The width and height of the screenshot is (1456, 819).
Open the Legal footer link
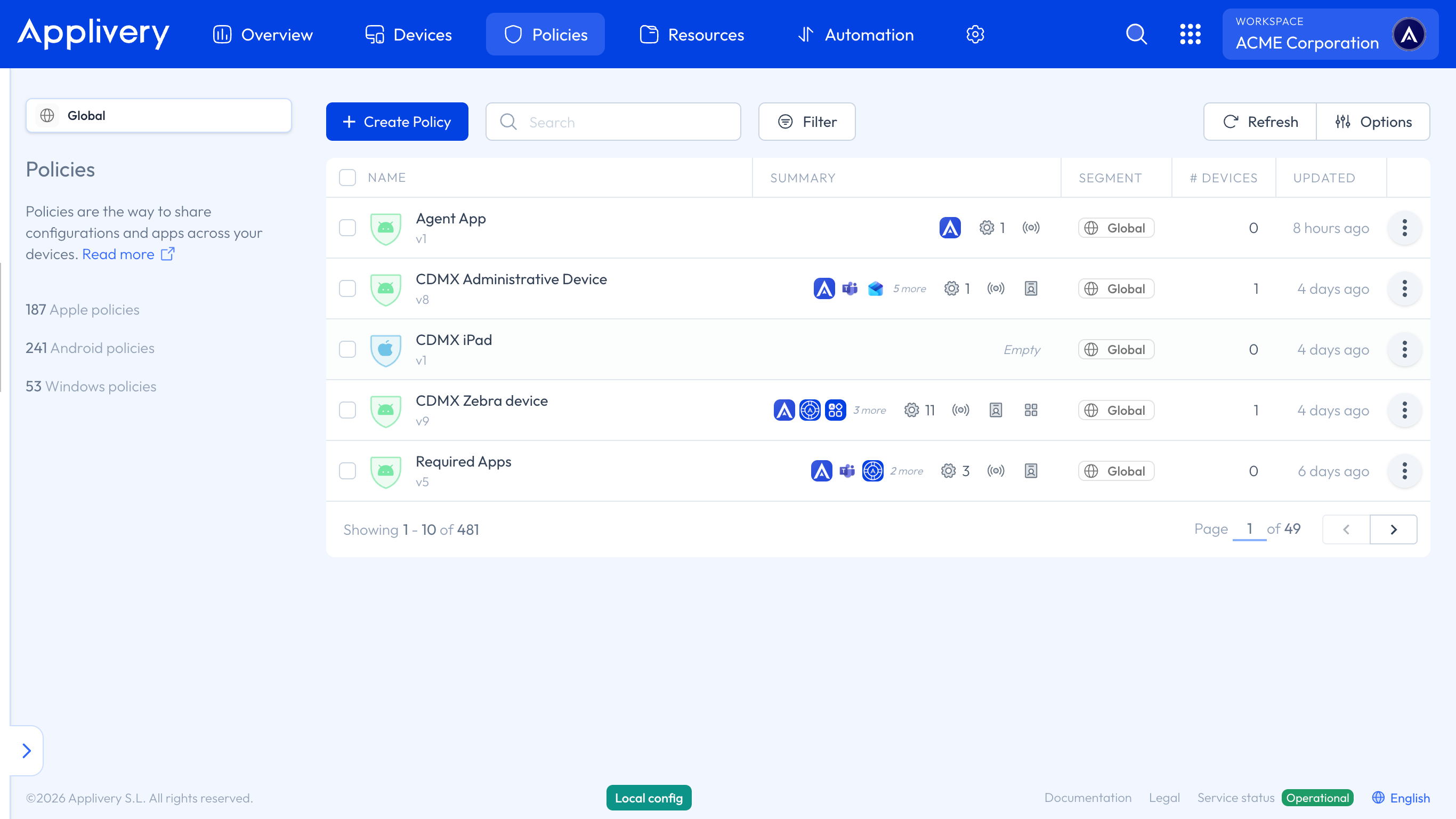[x=1164, y=798]
